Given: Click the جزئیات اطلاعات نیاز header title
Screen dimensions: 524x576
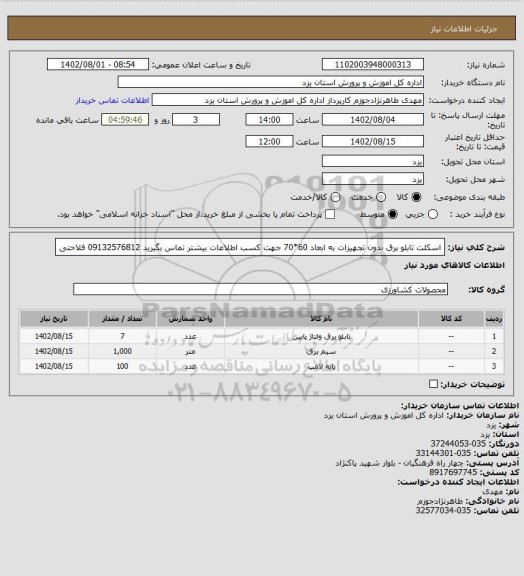Looking at the screenshot, I should pos(464,29).
